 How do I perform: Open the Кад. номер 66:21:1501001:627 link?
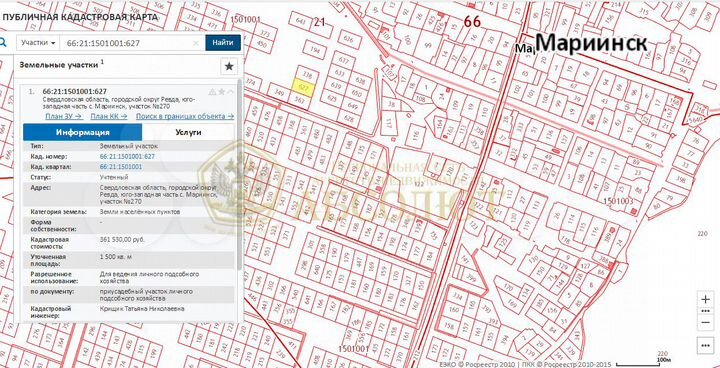pyautogui.click(x=127, y=156)
